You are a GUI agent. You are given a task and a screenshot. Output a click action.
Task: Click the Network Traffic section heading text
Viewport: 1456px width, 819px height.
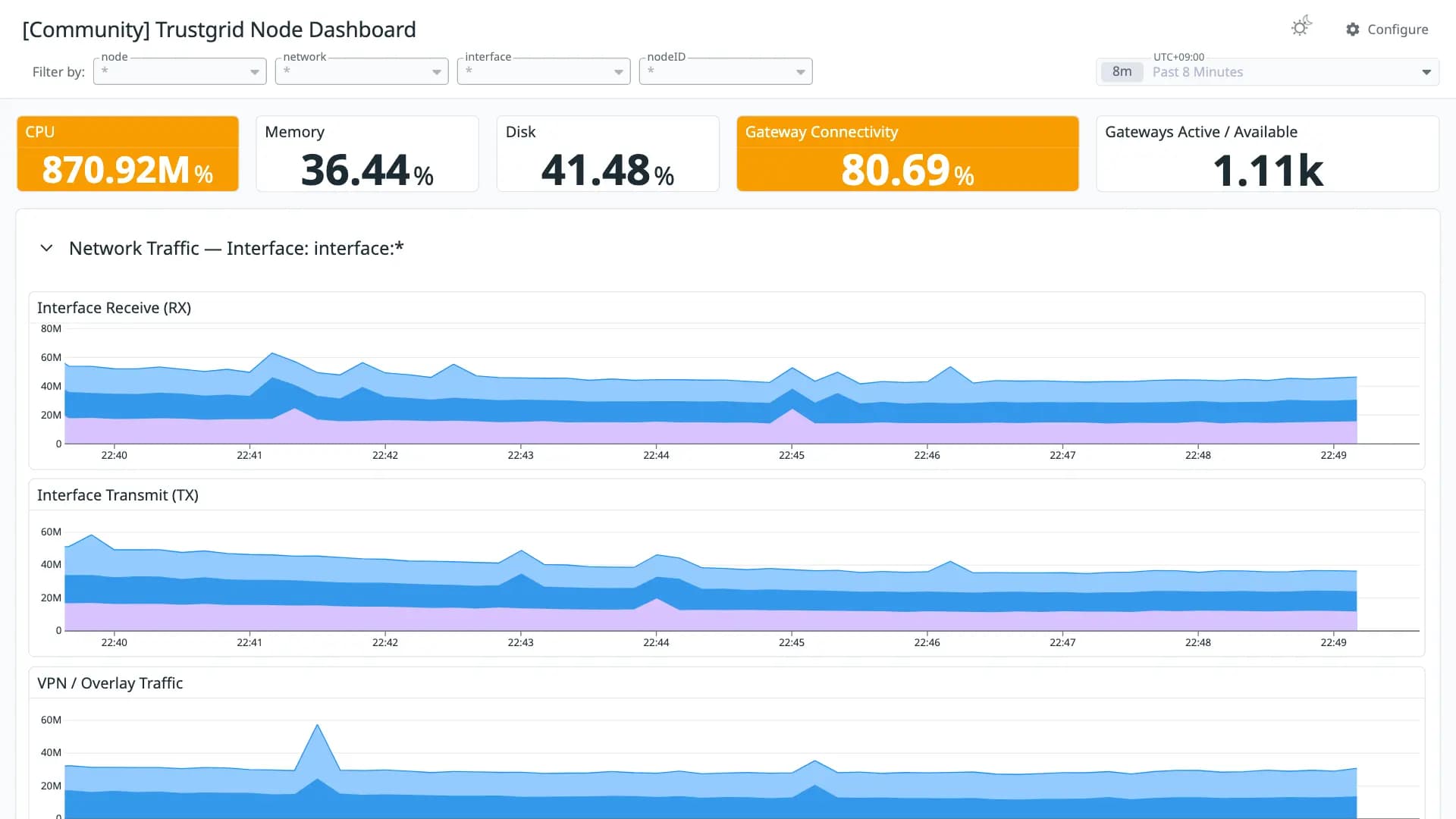point(236,248)
